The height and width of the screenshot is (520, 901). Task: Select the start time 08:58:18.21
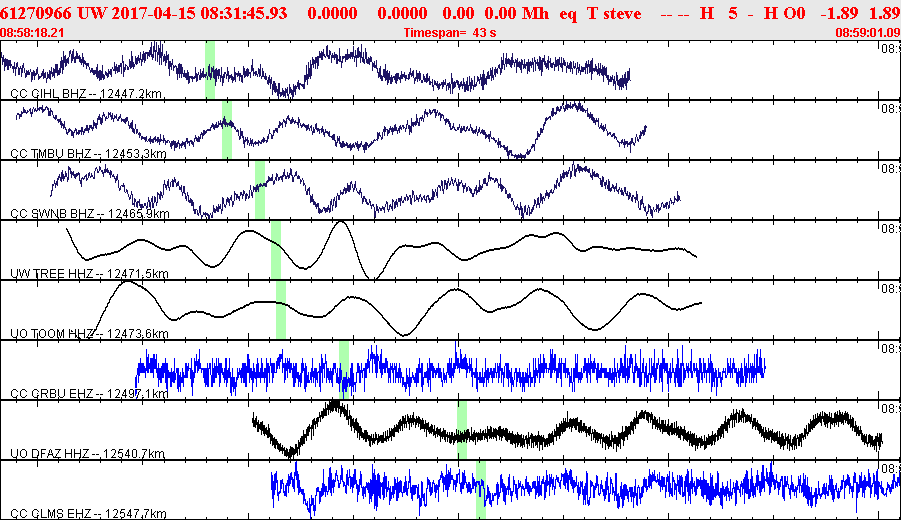(34, 33)
